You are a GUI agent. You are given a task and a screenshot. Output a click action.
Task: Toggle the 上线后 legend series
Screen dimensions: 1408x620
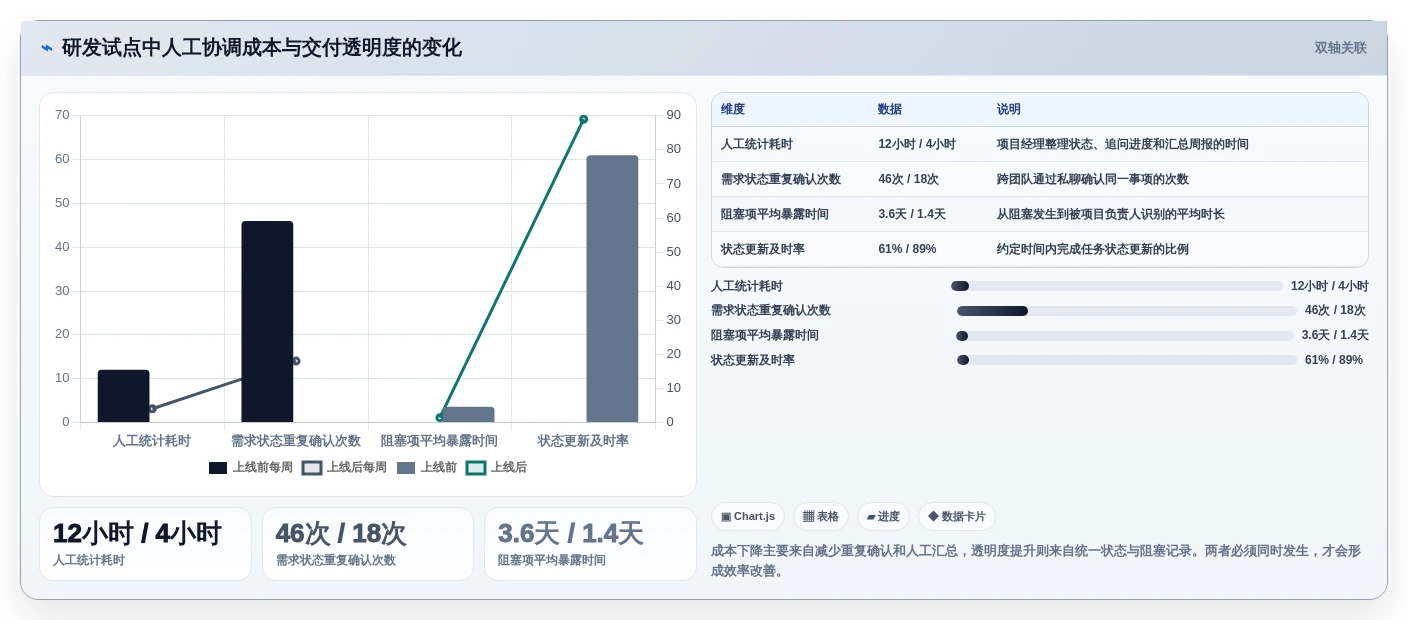pyautogui.click(x=497, y=468)
